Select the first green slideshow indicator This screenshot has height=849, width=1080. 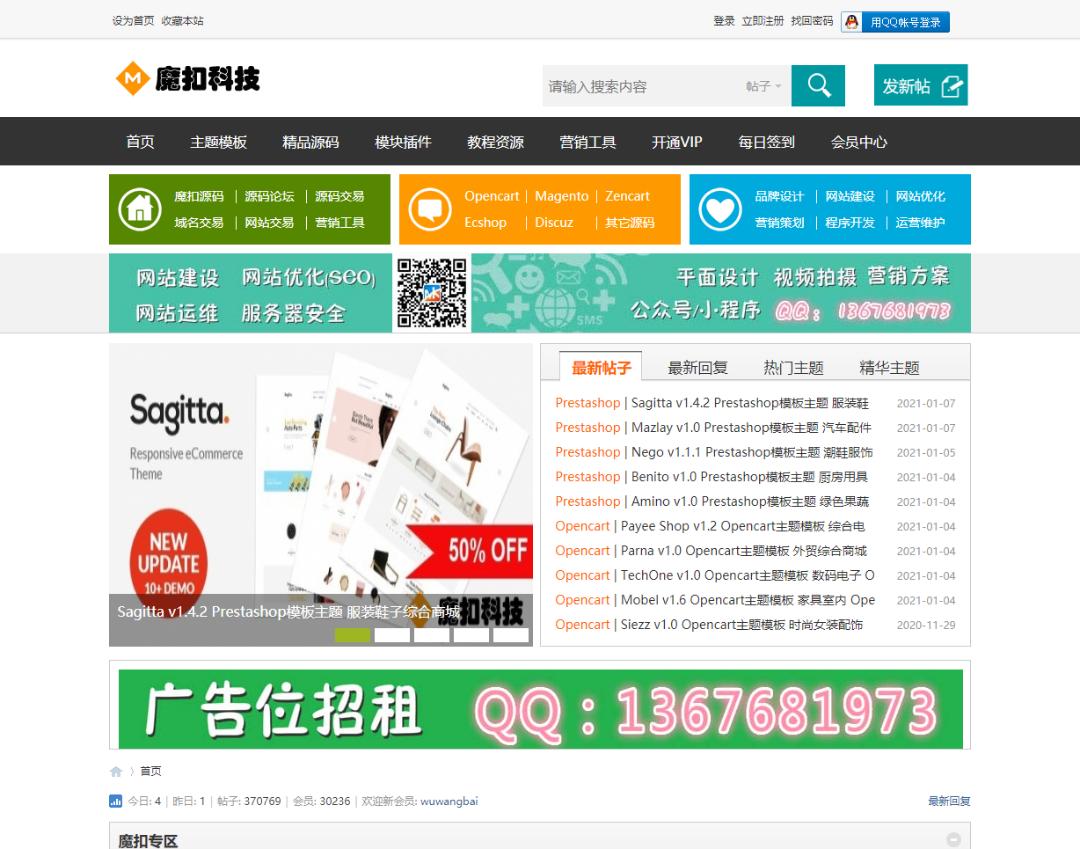(352, 635)
